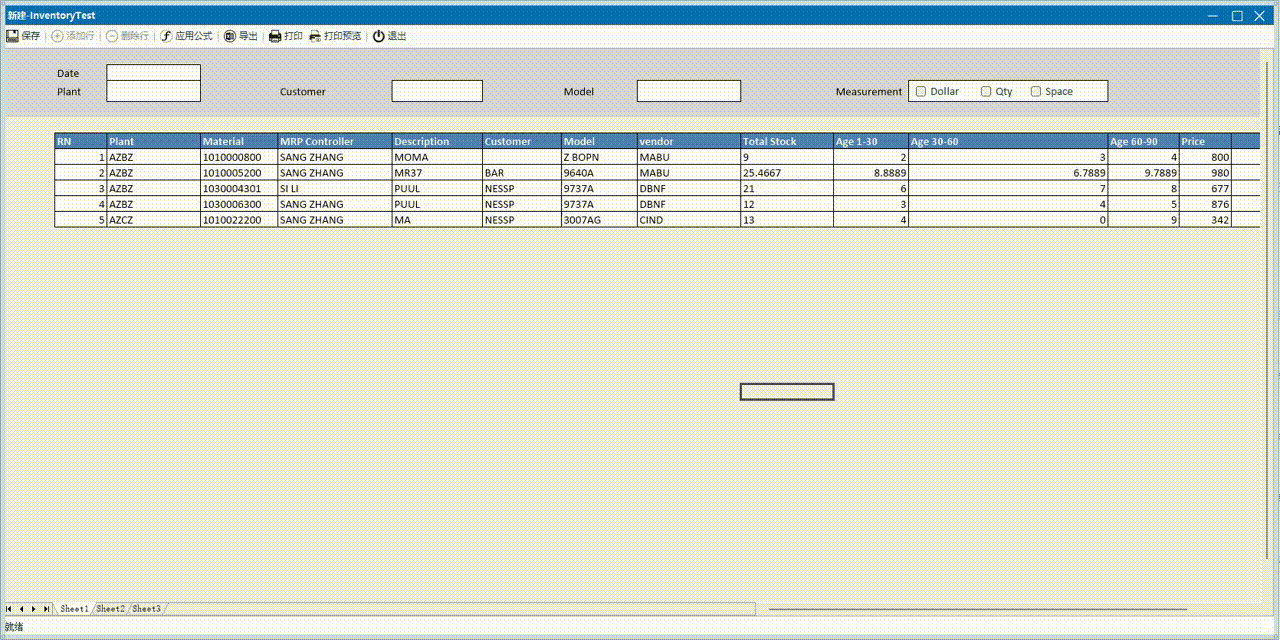1280x640 pixels.
Task: Select price cell 876
Action: (x=1205, y=204)
